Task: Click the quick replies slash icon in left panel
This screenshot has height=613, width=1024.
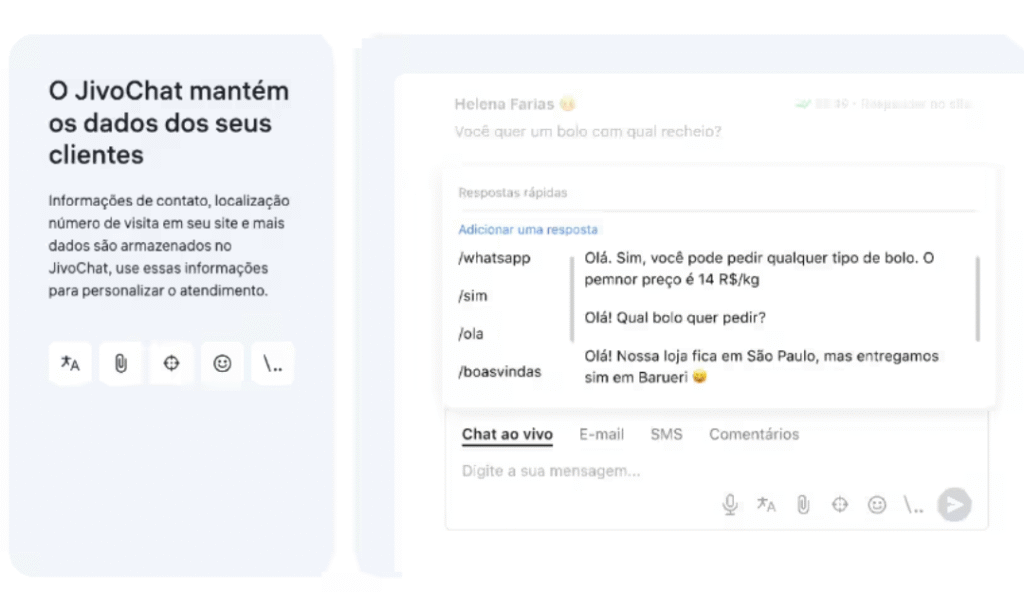Action: click(x=272, y=363)
